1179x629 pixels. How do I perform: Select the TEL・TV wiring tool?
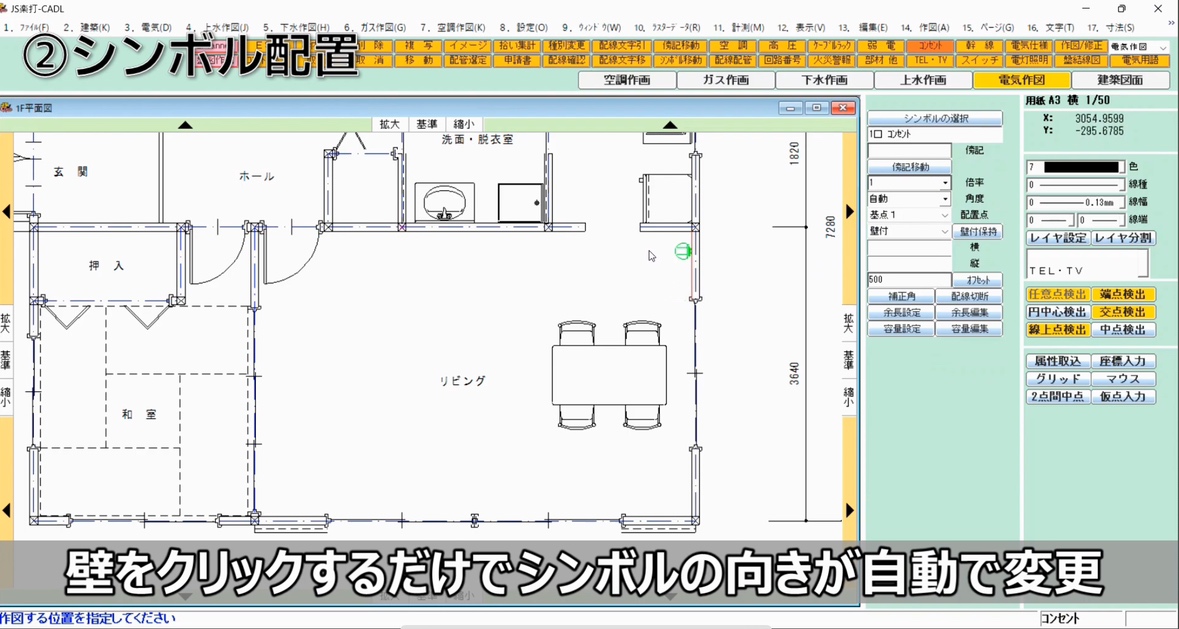pos(929,59)
